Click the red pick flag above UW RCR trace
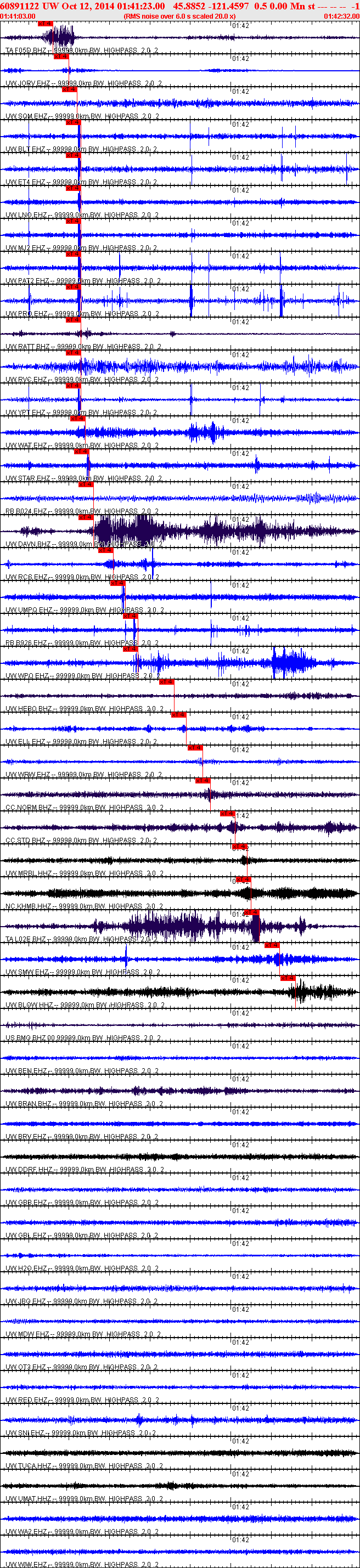360x1568 pixels. click(x=105, y=550)
